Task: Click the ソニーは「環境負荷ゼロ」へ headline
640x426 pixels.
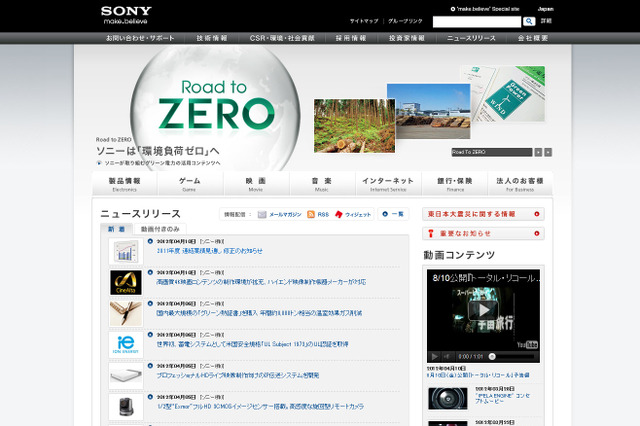Action: point(158,151)
